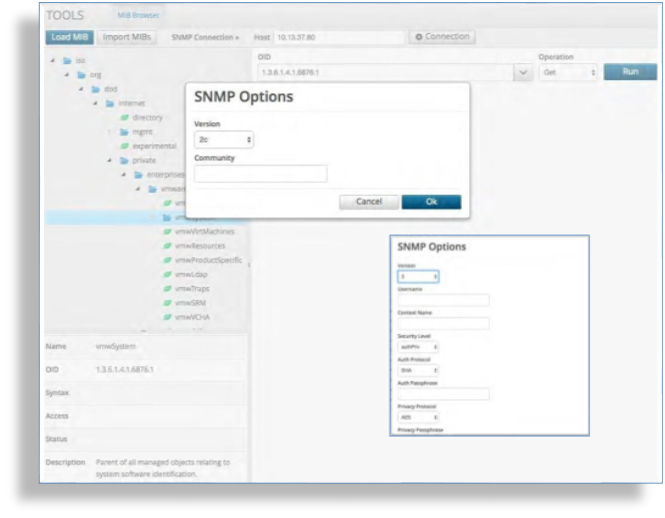
Task: Click the org folder icon
Action: tap(81, 75)
